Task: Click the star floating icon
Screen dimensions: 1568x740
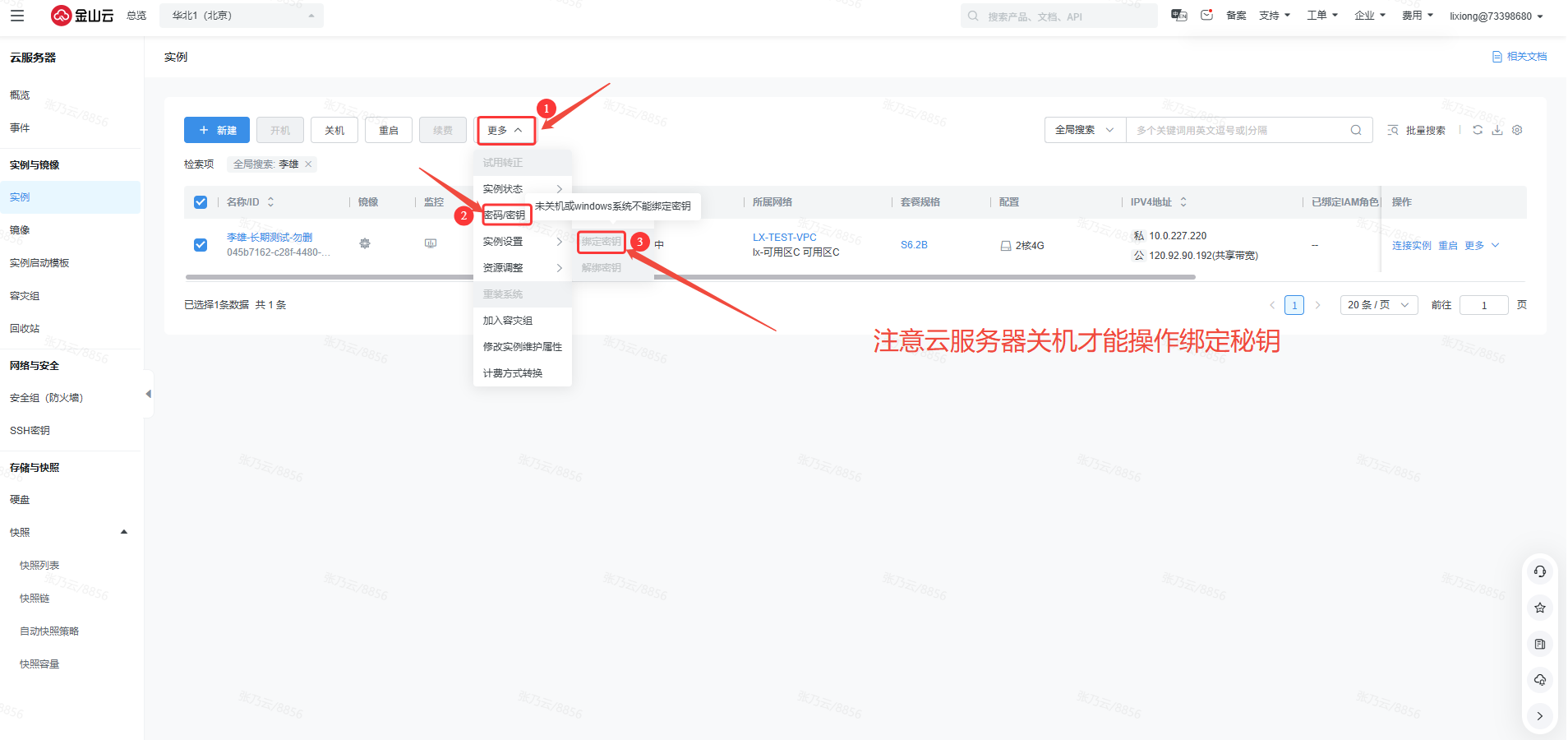Action: pyautogui.click(x=1540, y=608)
